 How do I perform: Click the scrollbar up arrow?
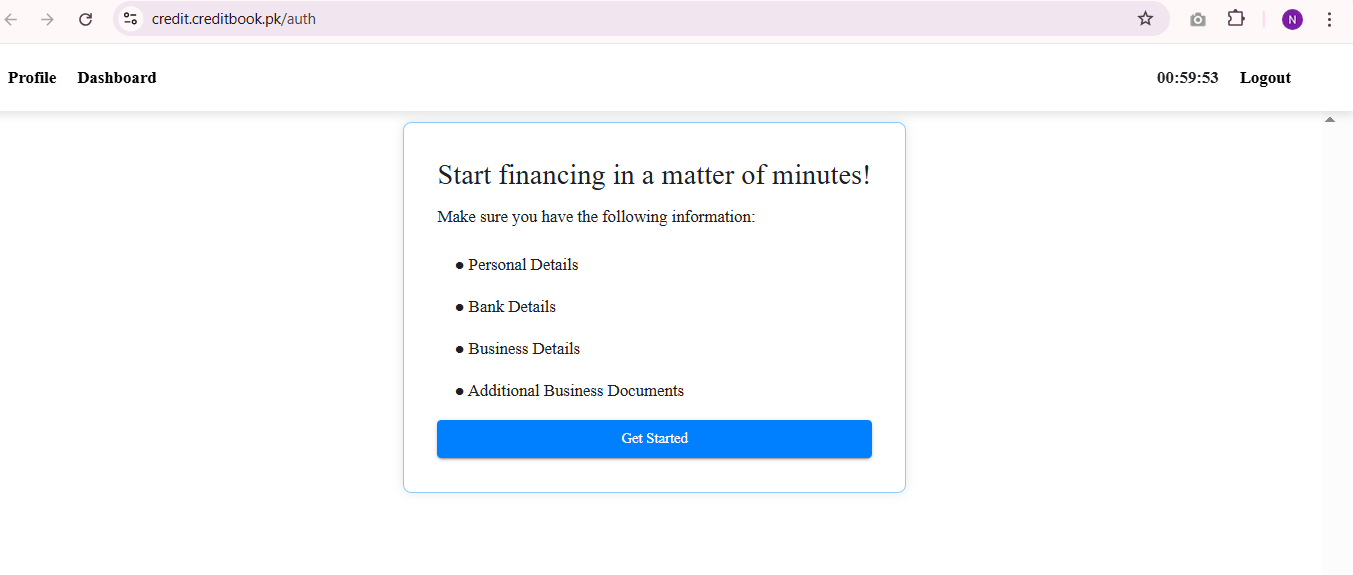(x=1330, y=120)
